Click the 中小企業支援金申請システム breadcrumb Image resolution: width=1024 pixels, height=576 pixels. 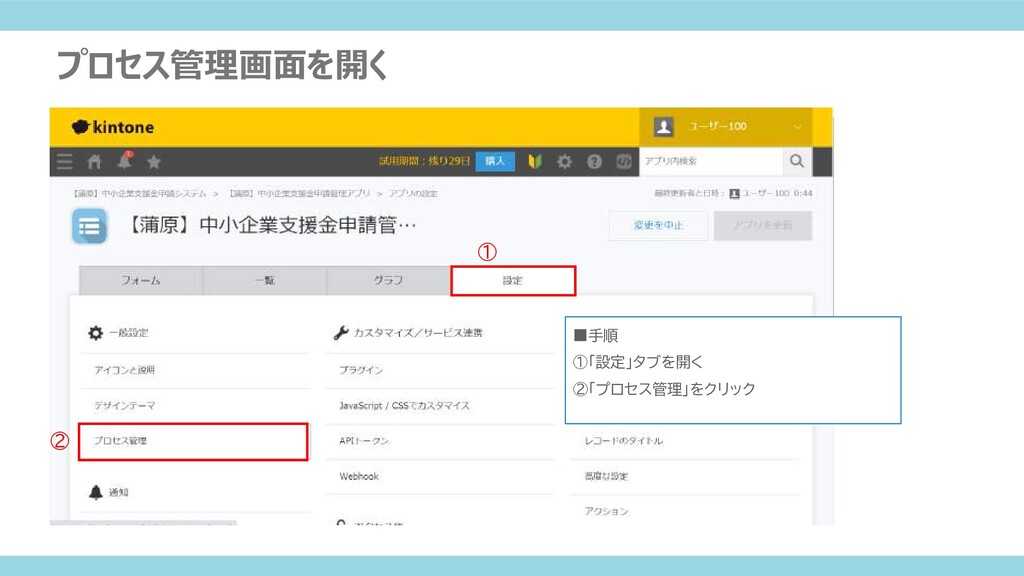tap(139, 194)
